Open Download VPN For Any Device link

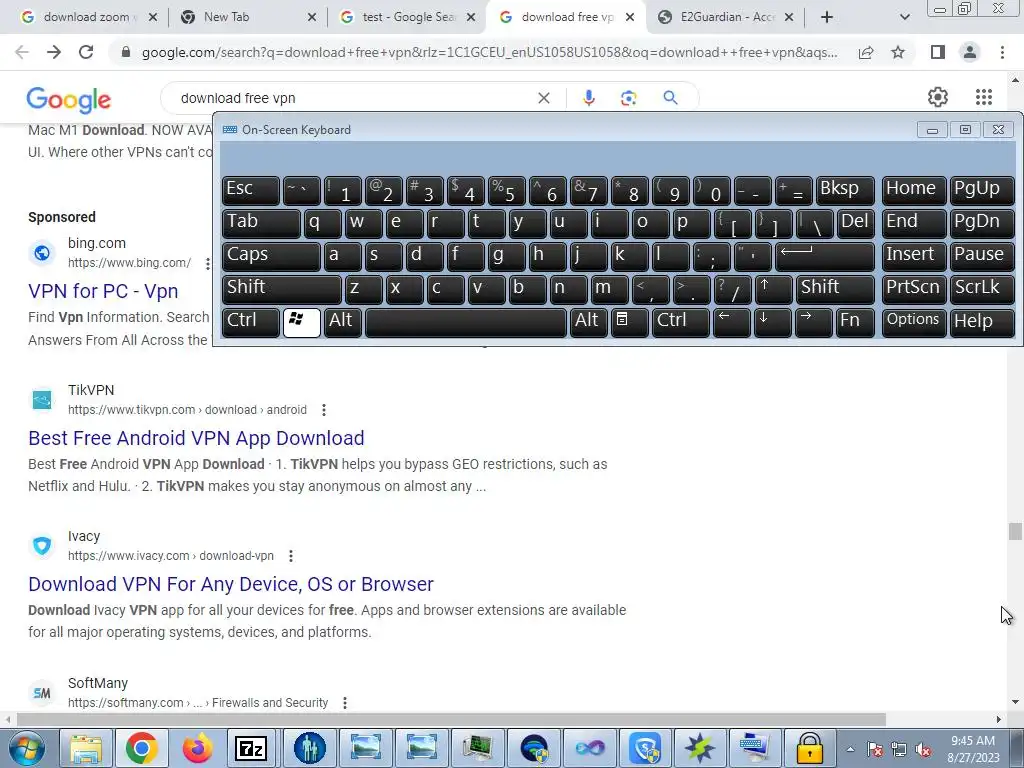click(231, 584)
